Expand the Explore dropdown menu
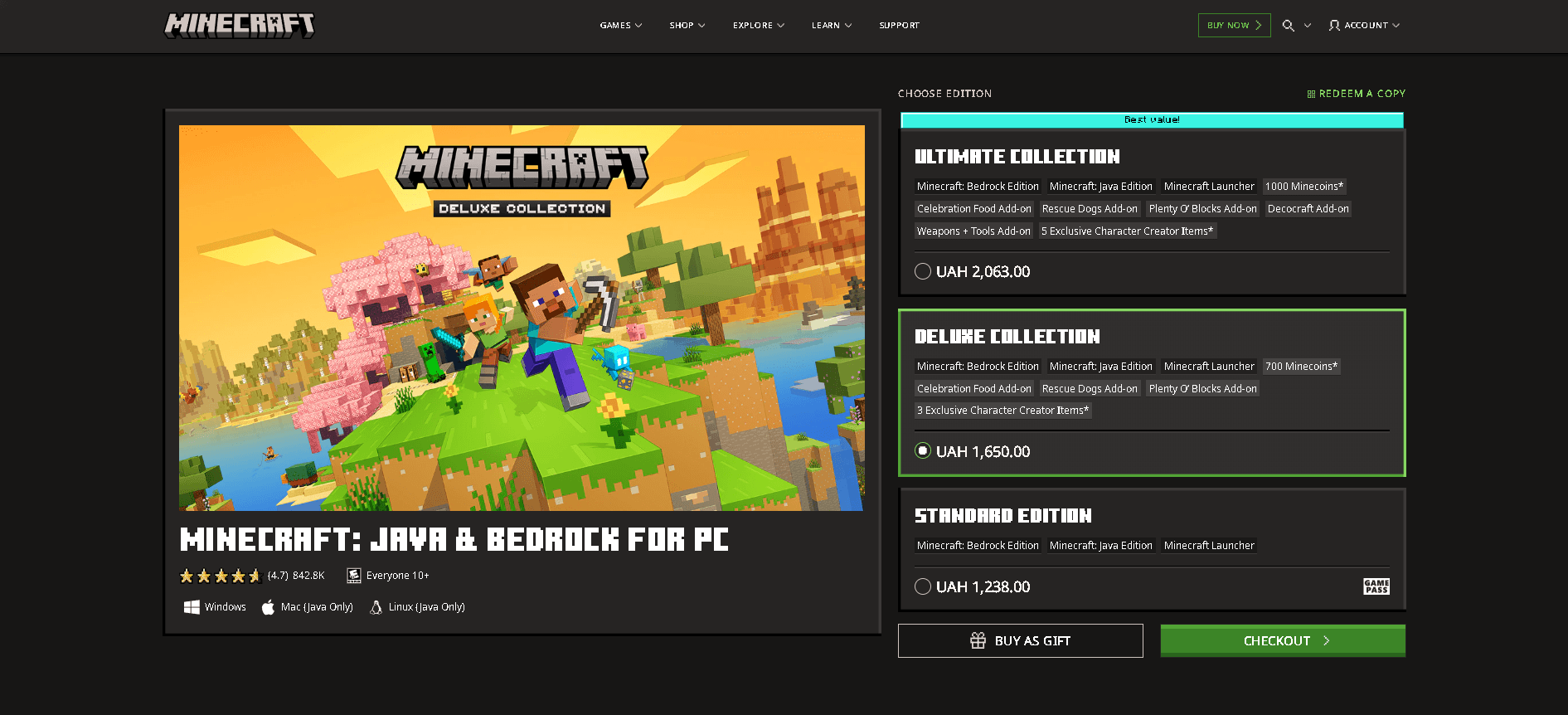Image resolution: width=1568 pixels, height=715 pixels. (x=759, y=26)
